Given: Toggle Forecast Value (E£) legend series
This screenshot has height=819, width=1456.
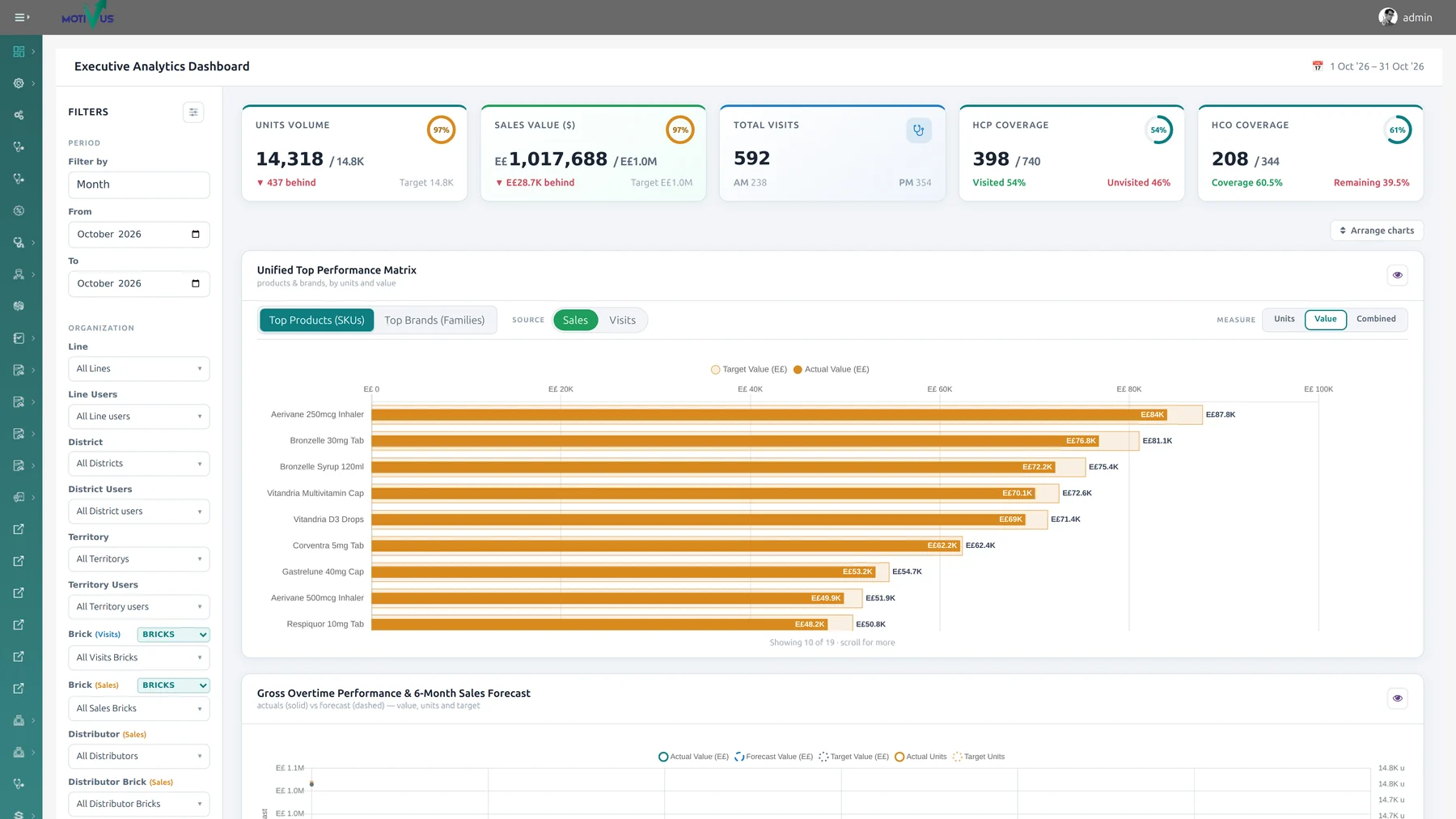Looking at the screenshot, I should coord(773,757).
